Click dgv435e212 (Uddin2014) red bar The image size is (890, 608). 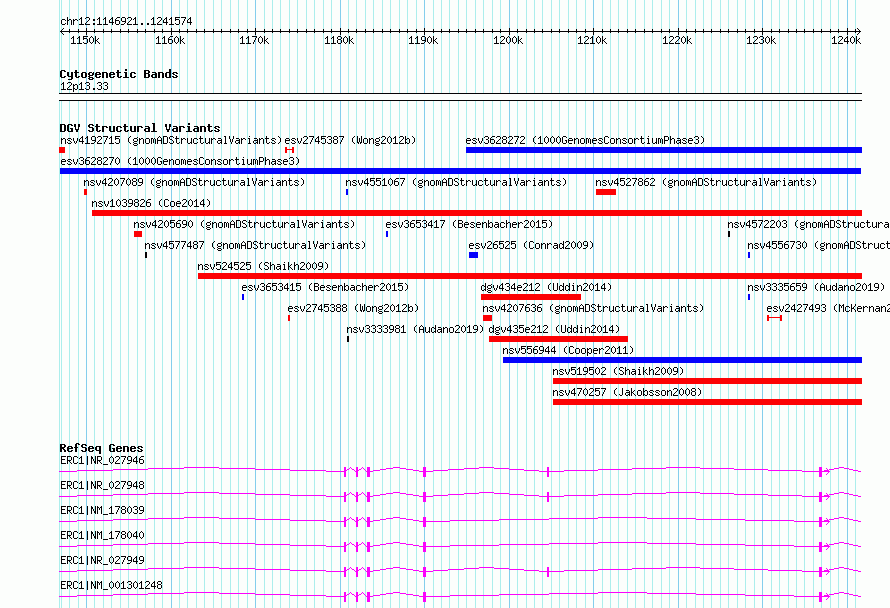tap(559, 339)
